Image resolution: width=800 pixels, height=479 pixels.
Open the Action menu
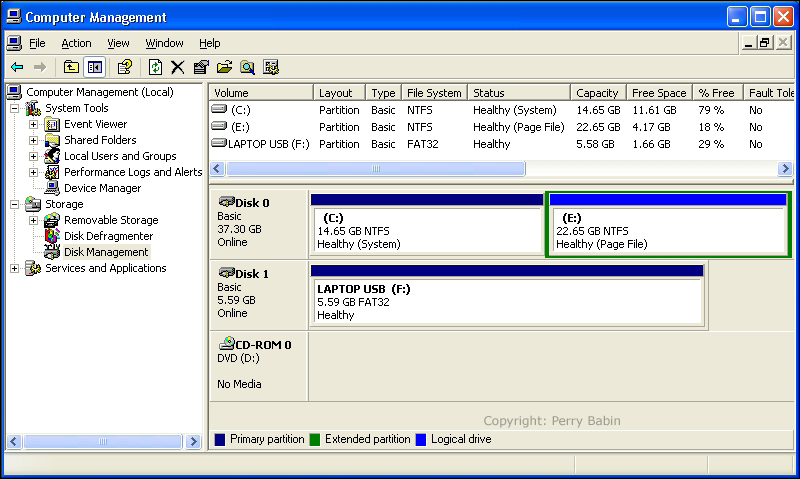(77, 43)
